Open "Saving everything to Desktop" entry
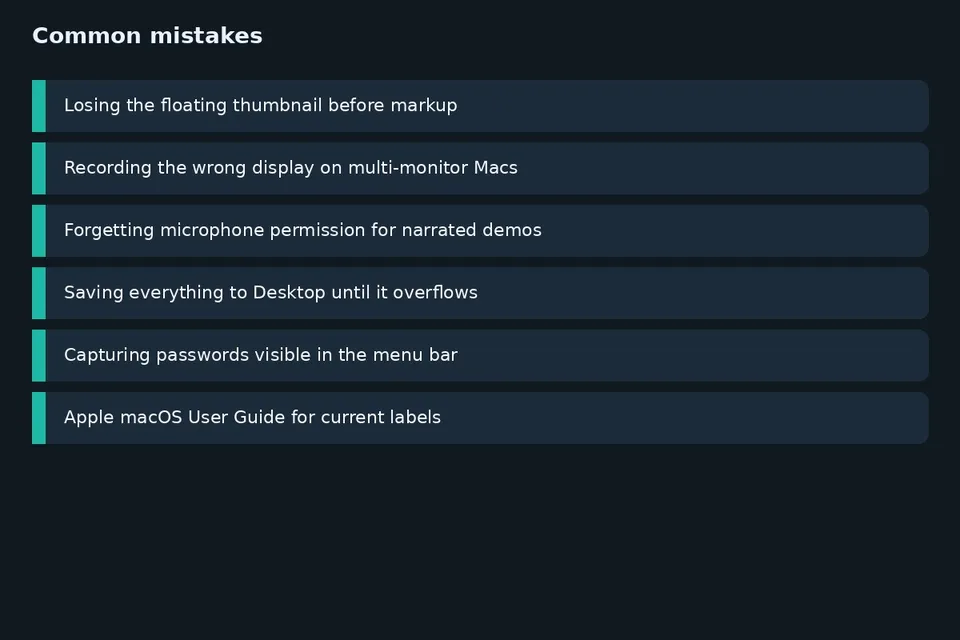The image size is (960, 640). coord(480,293)
